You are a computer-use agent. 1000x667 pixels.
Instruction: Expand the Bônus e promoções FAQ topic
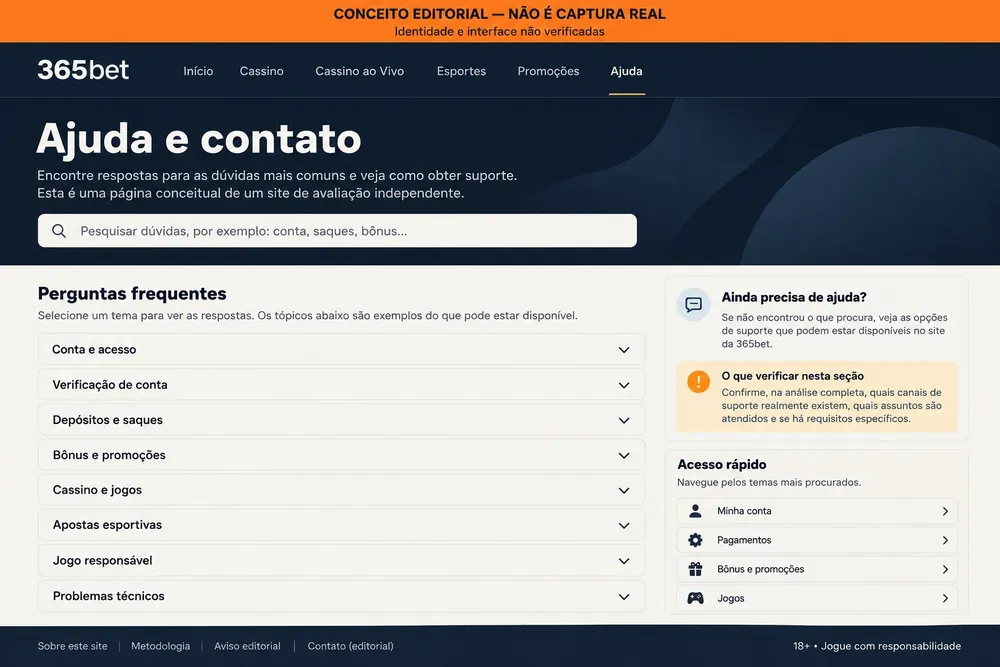(341, 455)
